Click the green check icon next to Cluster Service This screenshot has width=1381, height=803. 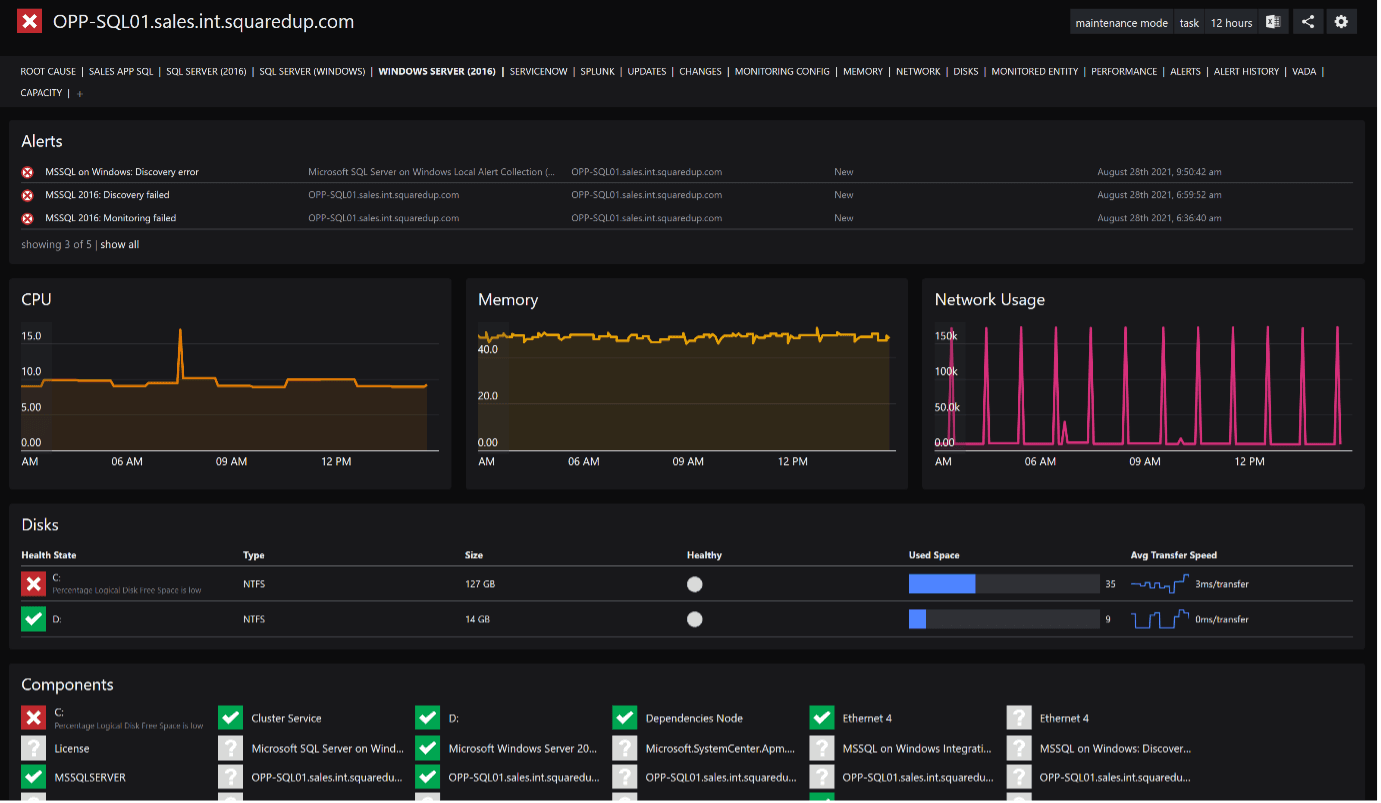(x=231, y=718)
